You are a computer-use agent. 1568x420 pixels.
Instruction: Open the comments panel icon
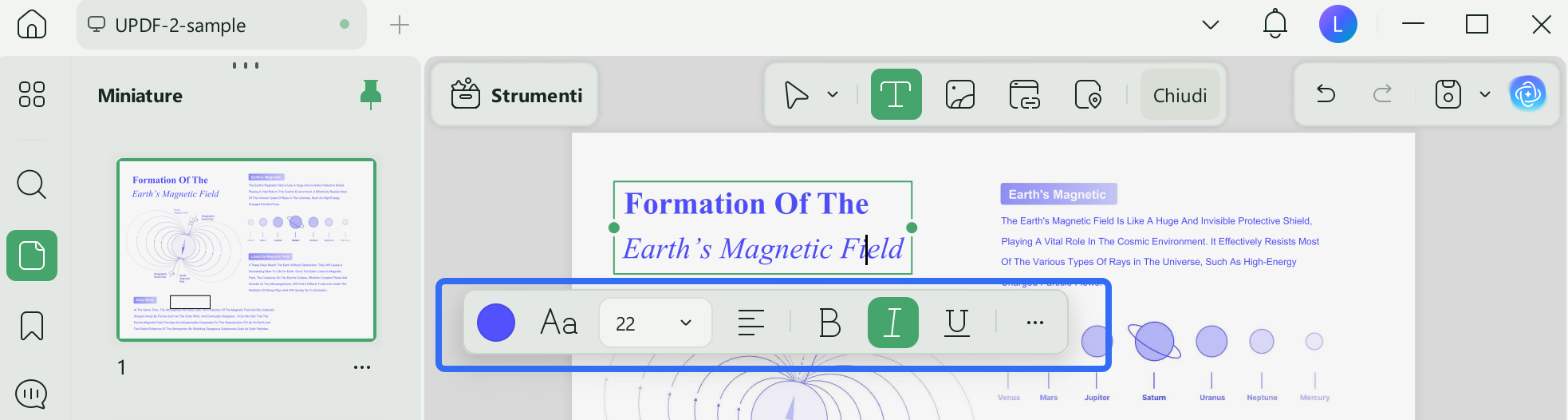(32, 394)
